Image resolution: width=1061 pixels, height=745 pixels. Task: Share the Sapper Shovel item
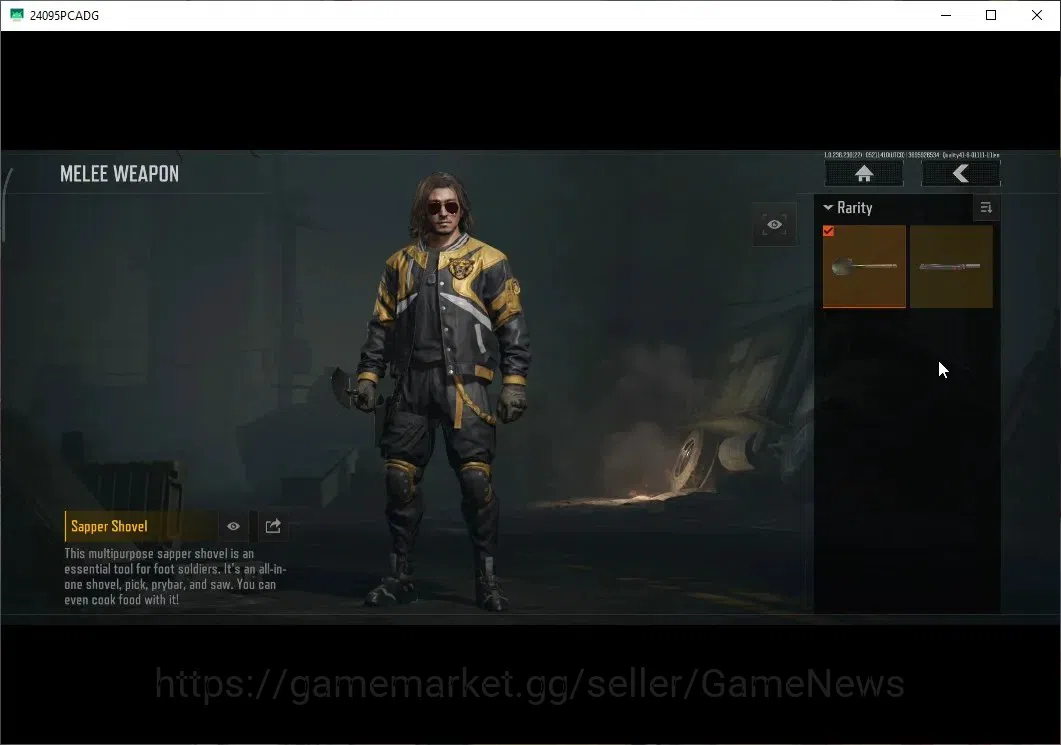[273, 526]
